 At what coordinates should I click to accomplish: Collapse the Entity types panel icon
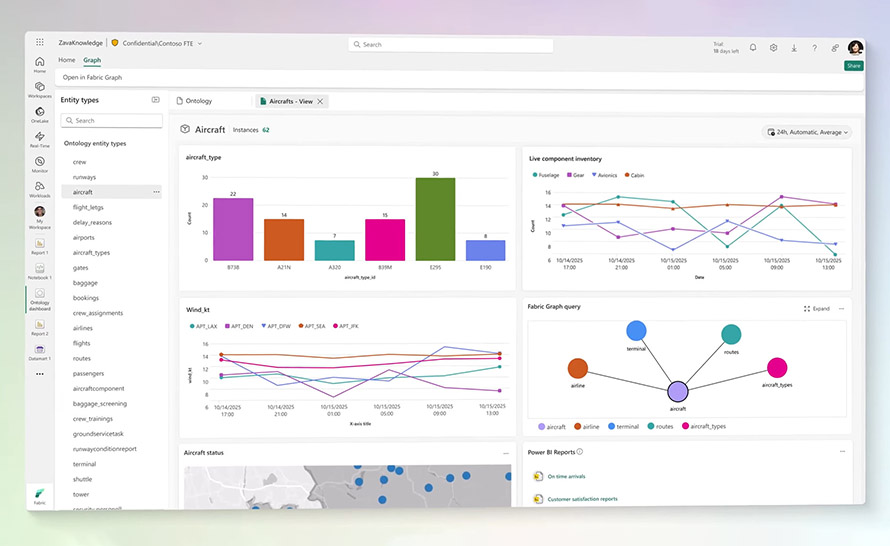(x=156, y=100)
